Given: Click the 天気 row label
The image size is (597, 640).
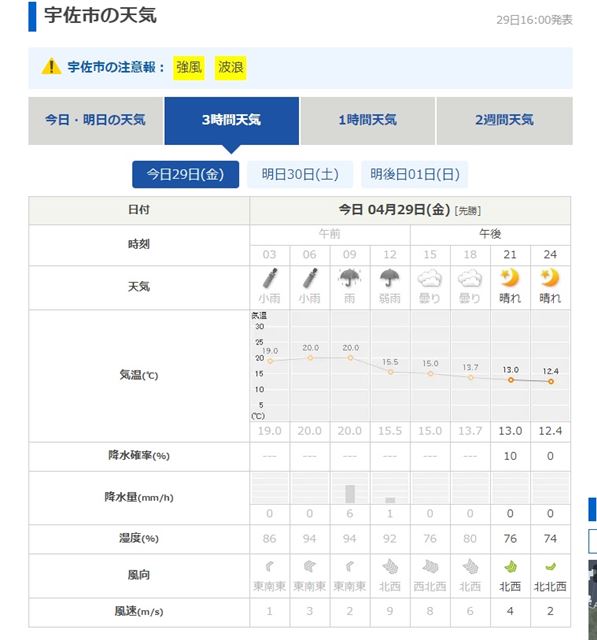Looking at the screenshot, I should (139, 287).
